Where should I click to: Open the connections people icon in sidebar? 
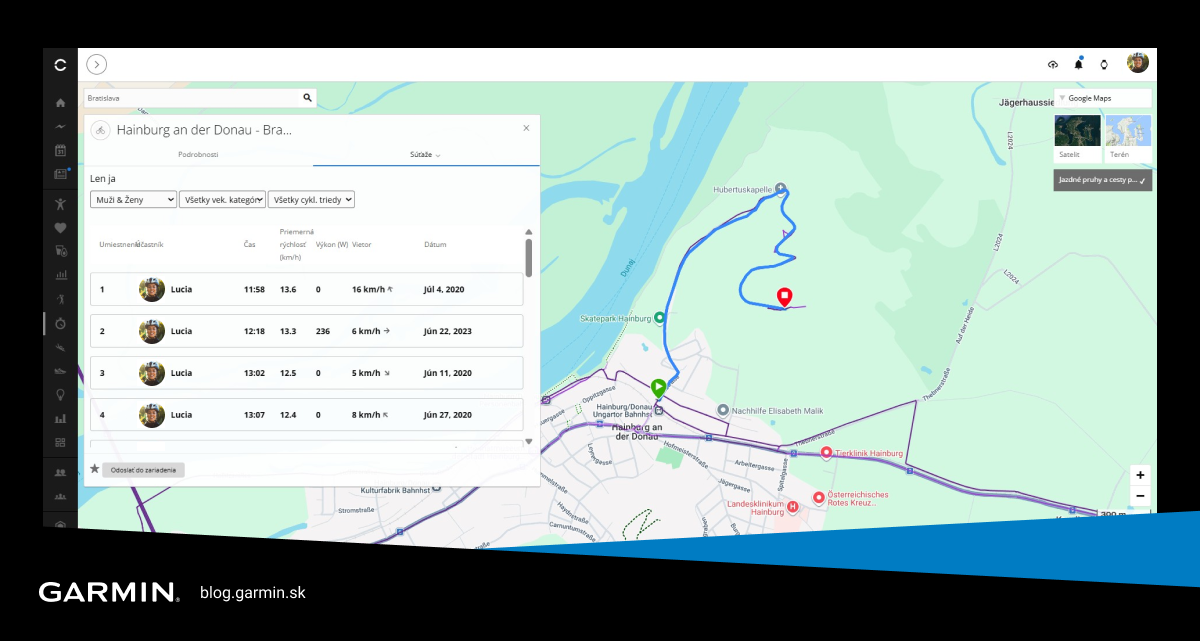click(60, 472)
